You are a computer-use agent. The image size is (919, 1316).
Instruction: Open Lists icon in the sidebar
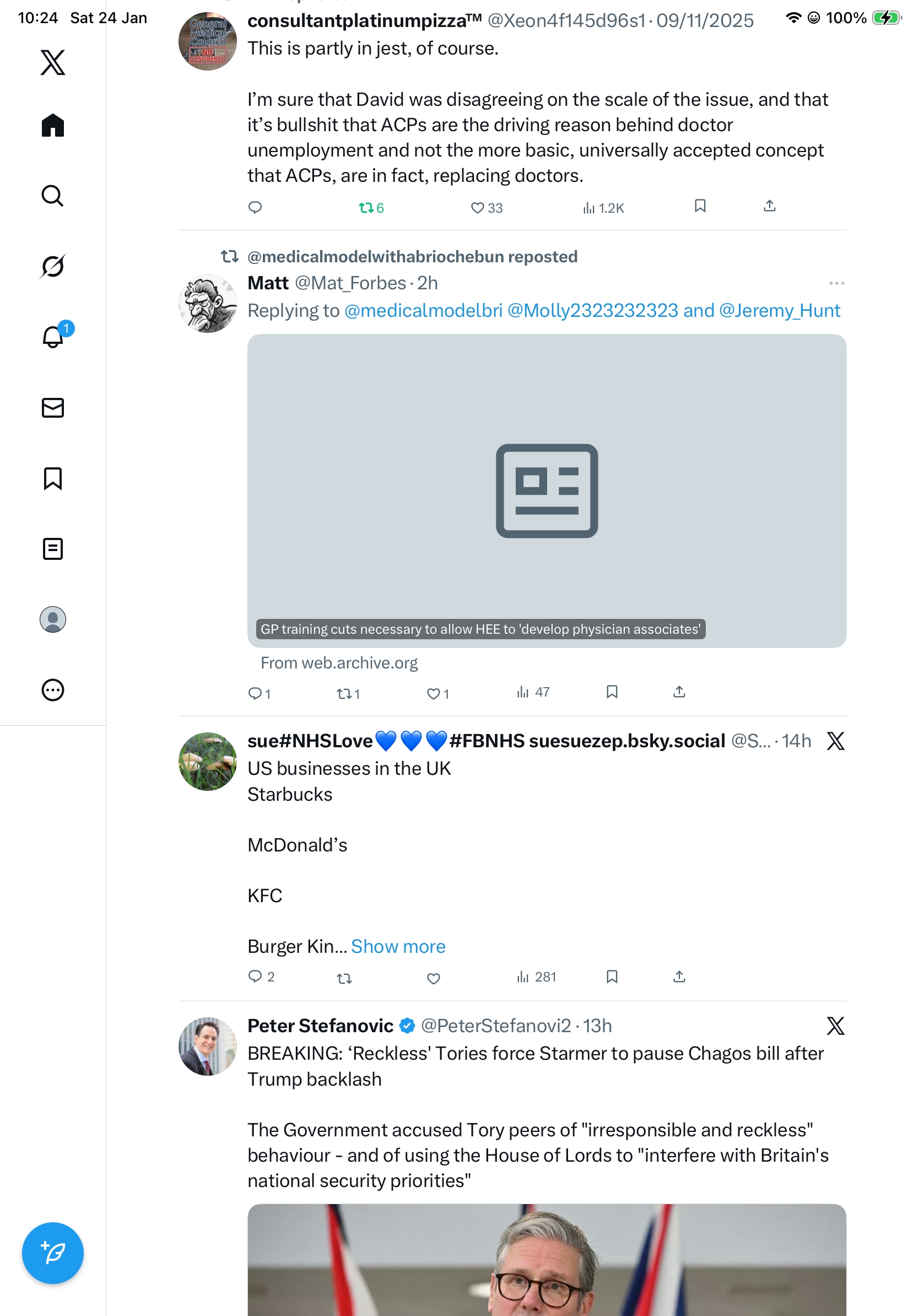(x=53, y=548)
